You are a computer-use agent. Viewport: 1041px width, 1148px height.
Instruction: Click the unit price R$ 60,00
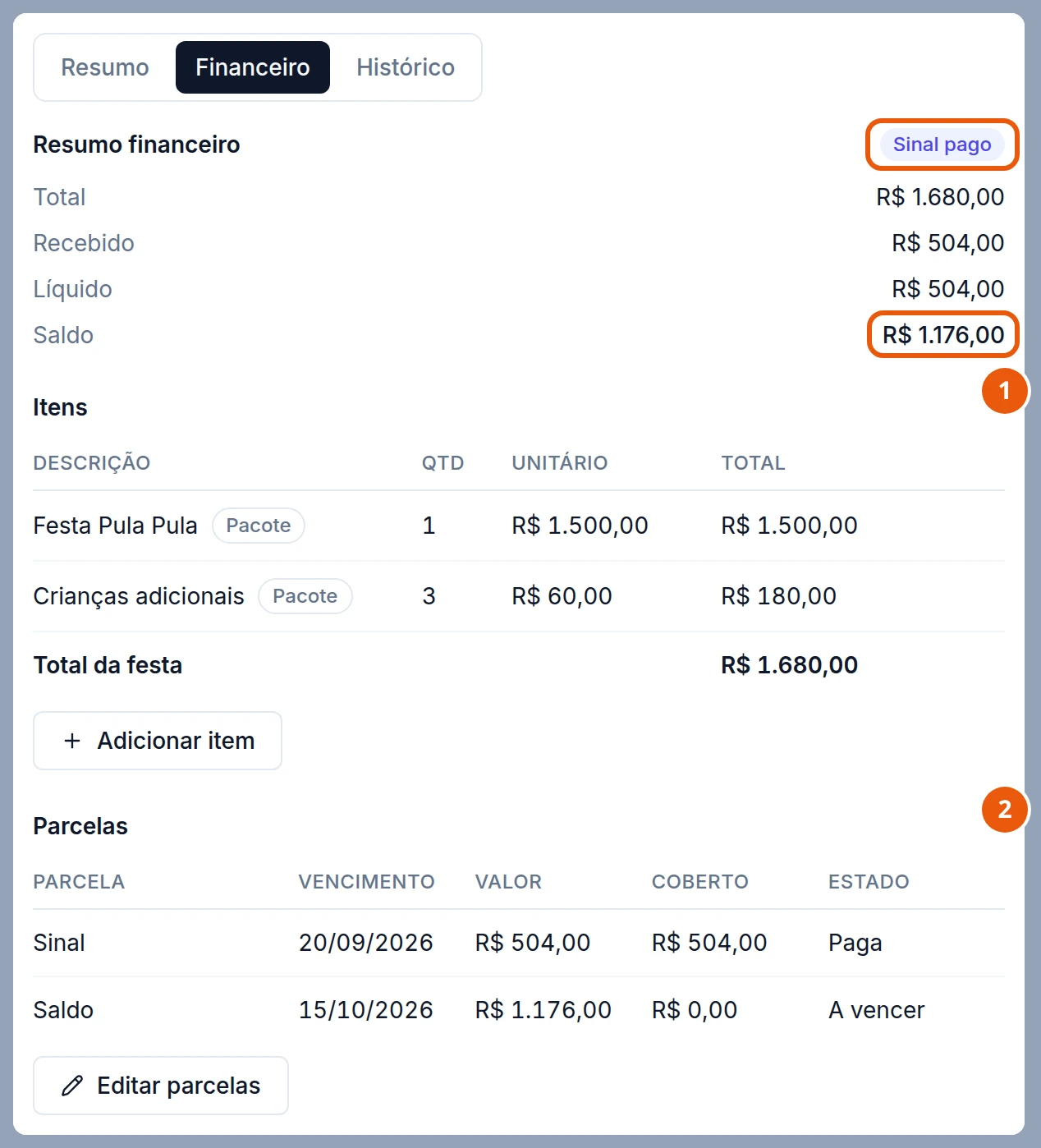pyautogui.click(x=562, y=596)
